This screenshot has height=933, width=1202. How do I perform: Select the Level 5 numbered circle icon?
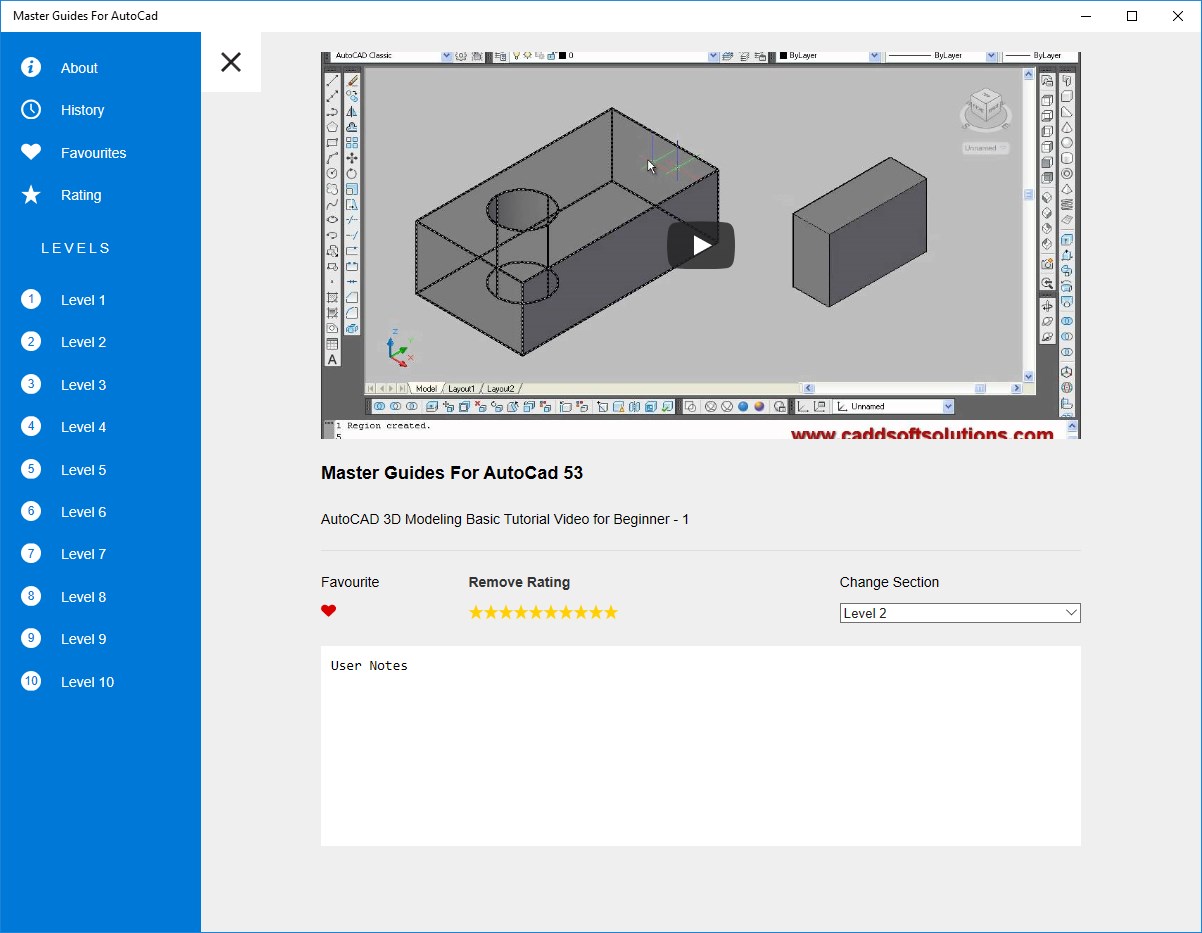pos(31,469)
